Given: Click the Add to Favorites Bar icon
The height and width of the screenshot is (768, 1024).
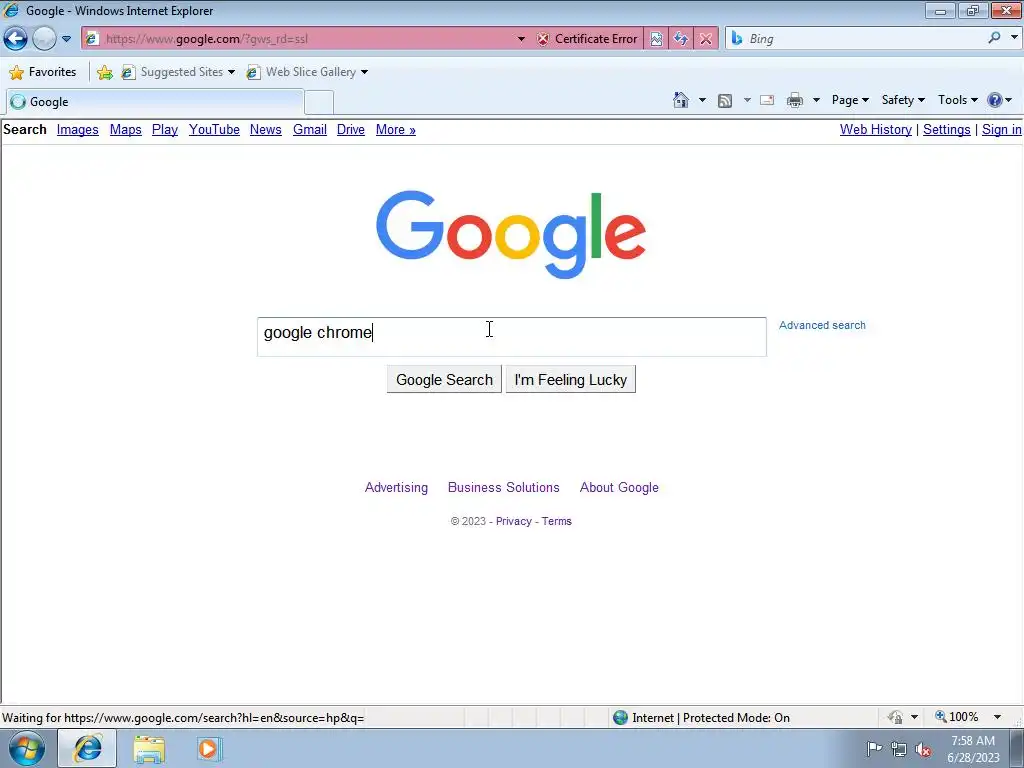Looking at the screenshot, I should [x=104, y=72].
